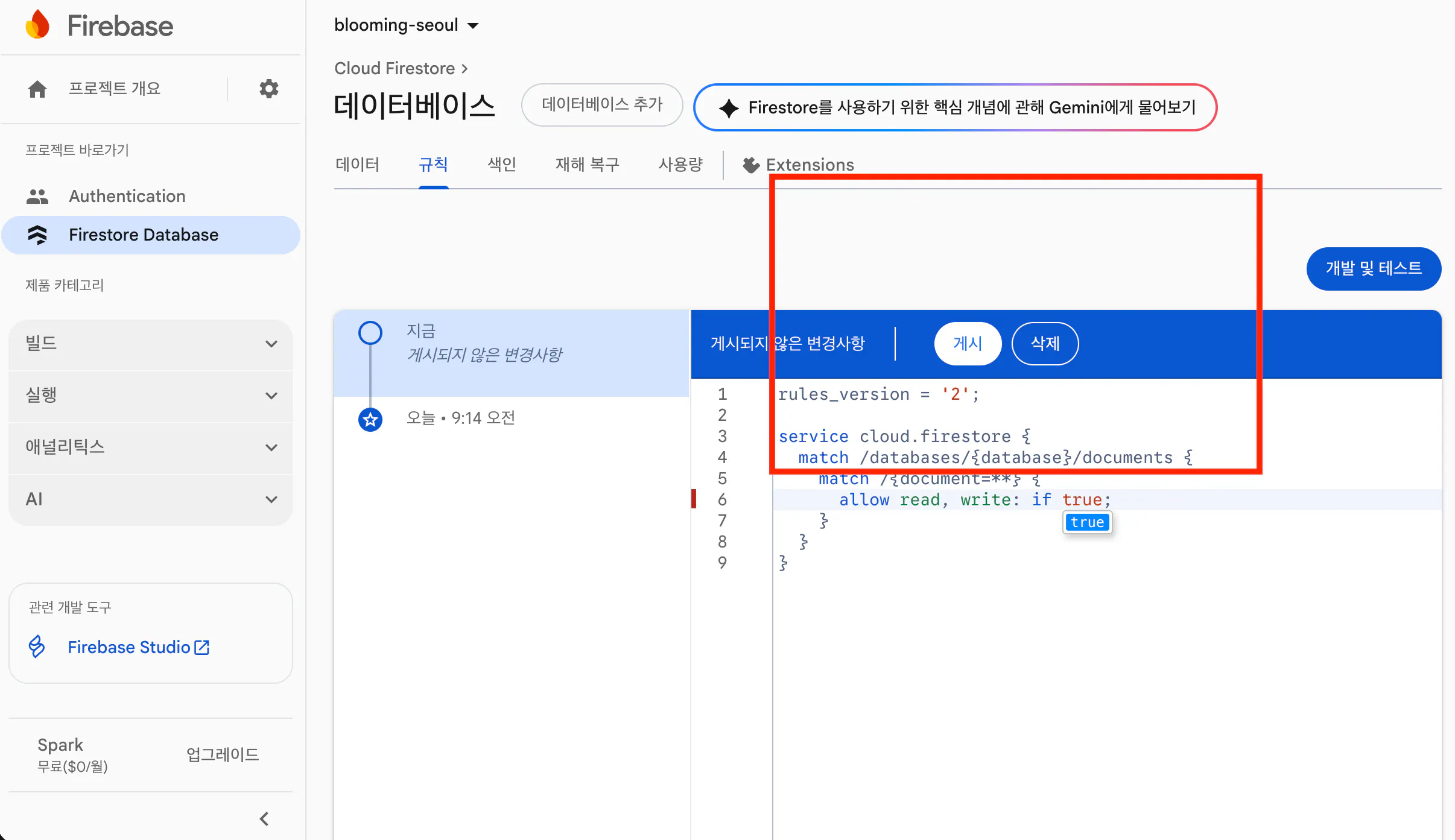The image size is (1455, 840).
Task: Click the 개발 및 테스트 button
Action: (1373, 268)
